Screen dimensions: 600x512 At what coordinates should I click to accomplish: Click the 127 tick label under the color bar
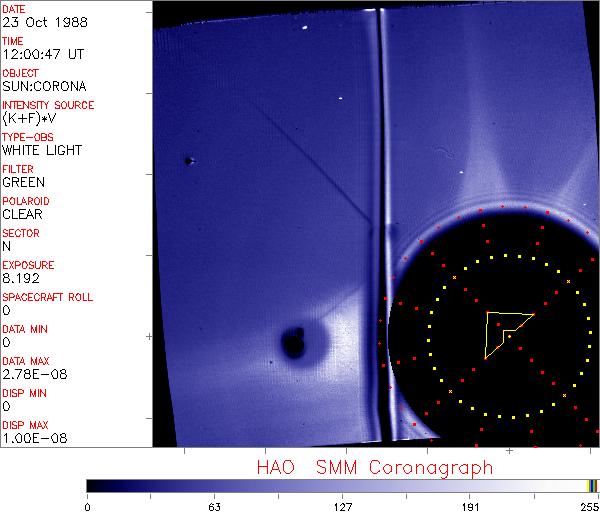tap(342, 506)
